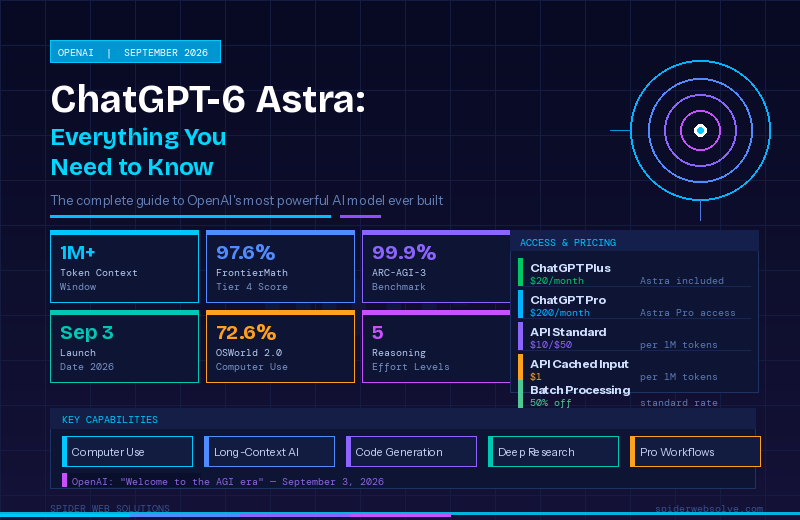Click the API Standard row title
The width and height of the screenshot is (800, 520).
point(568,332)
